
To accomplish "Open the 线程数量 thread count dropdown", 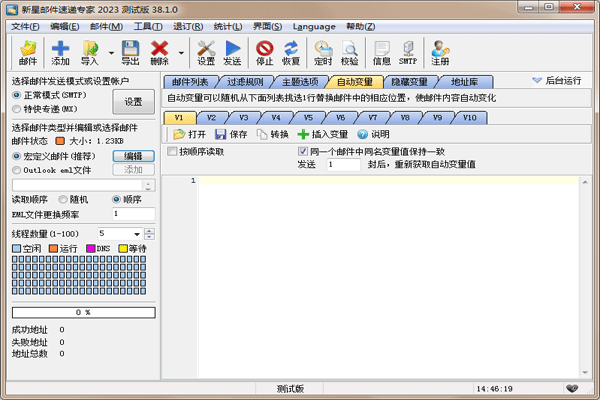I will (148, 233).
